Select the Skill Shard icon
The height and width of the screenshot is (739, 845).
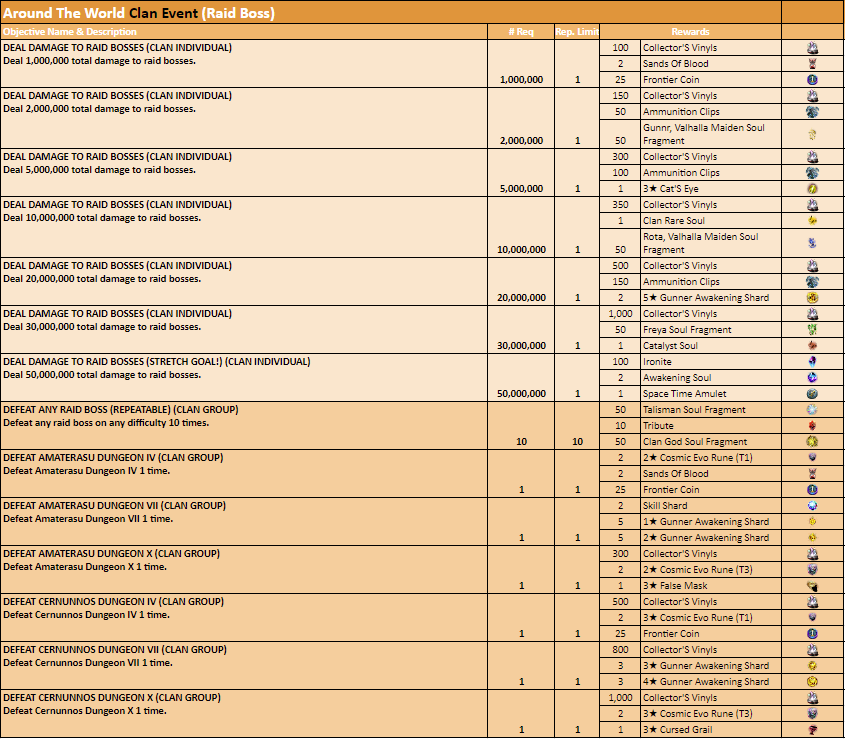point(812,506)
